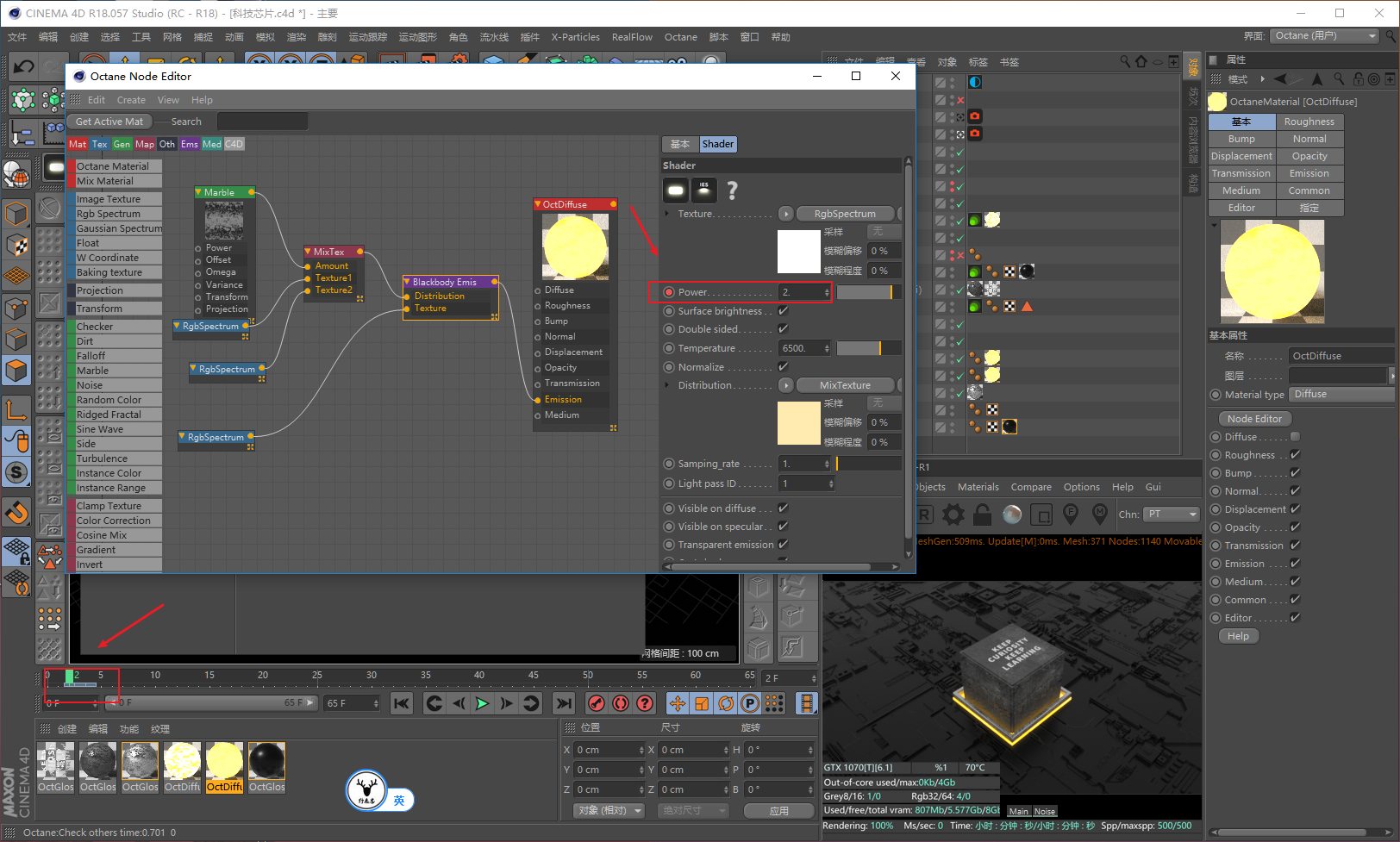The width and height of the screenshot is (1400, 842).
Task: Go to the previous keyframe
Action: click(x=434, y=703)
